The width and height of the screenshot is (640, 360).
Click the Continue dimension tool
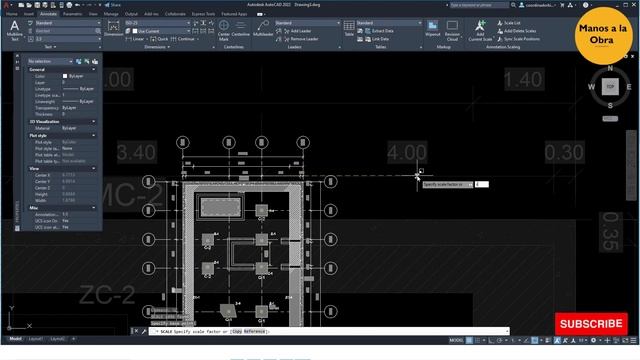pyautogui.click(x=182, y=39)
